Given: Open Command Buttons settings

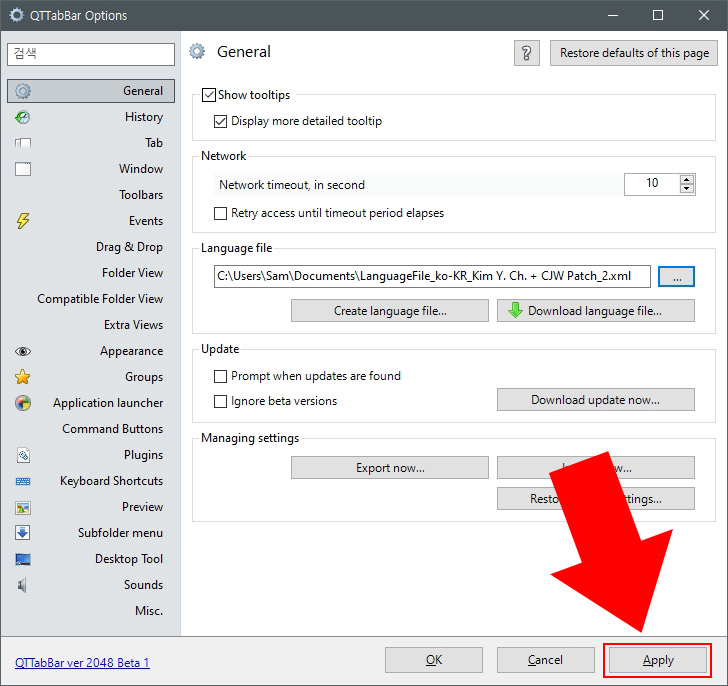Looking at the screenshot, I should 91,429.
